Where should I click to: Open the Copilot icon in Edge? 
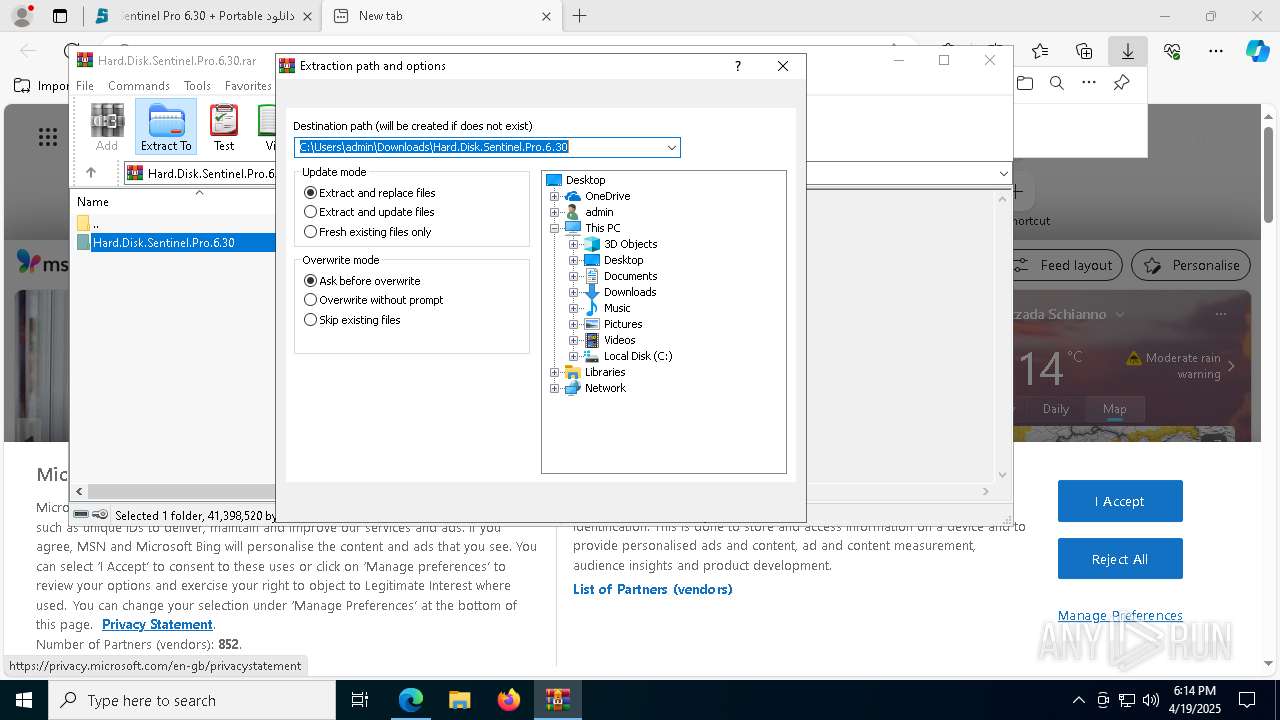point(1258,51)
